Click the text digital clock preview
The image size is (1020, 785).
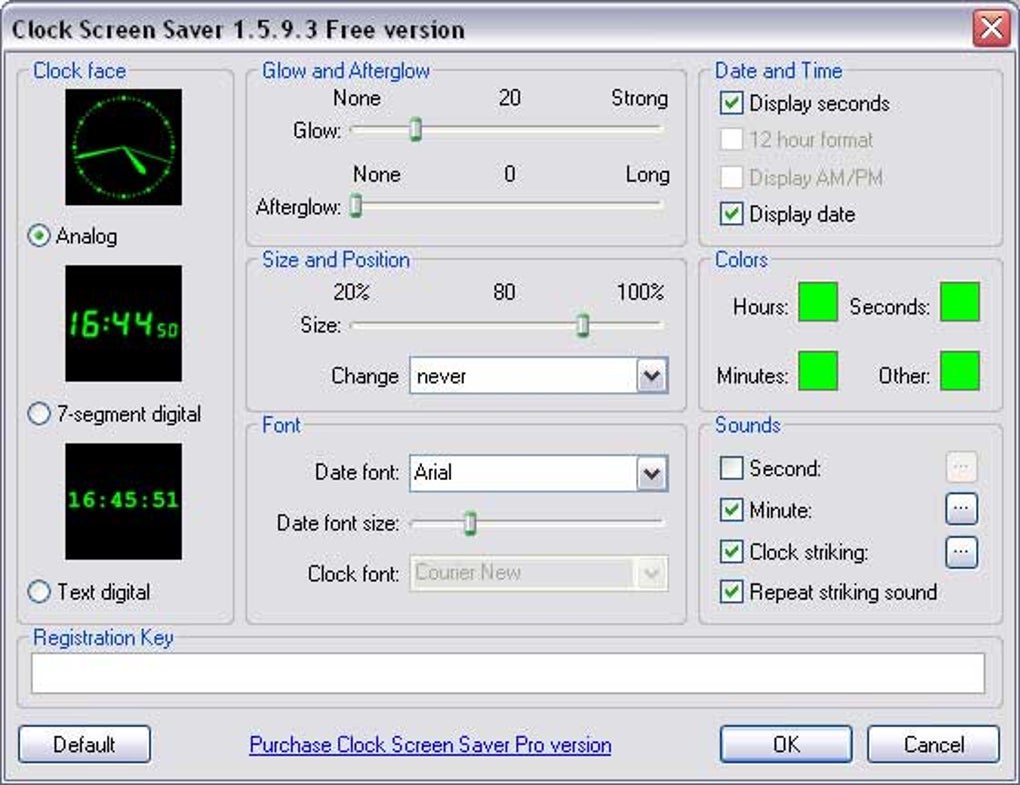pyautogui.click(x=122, y=501)
